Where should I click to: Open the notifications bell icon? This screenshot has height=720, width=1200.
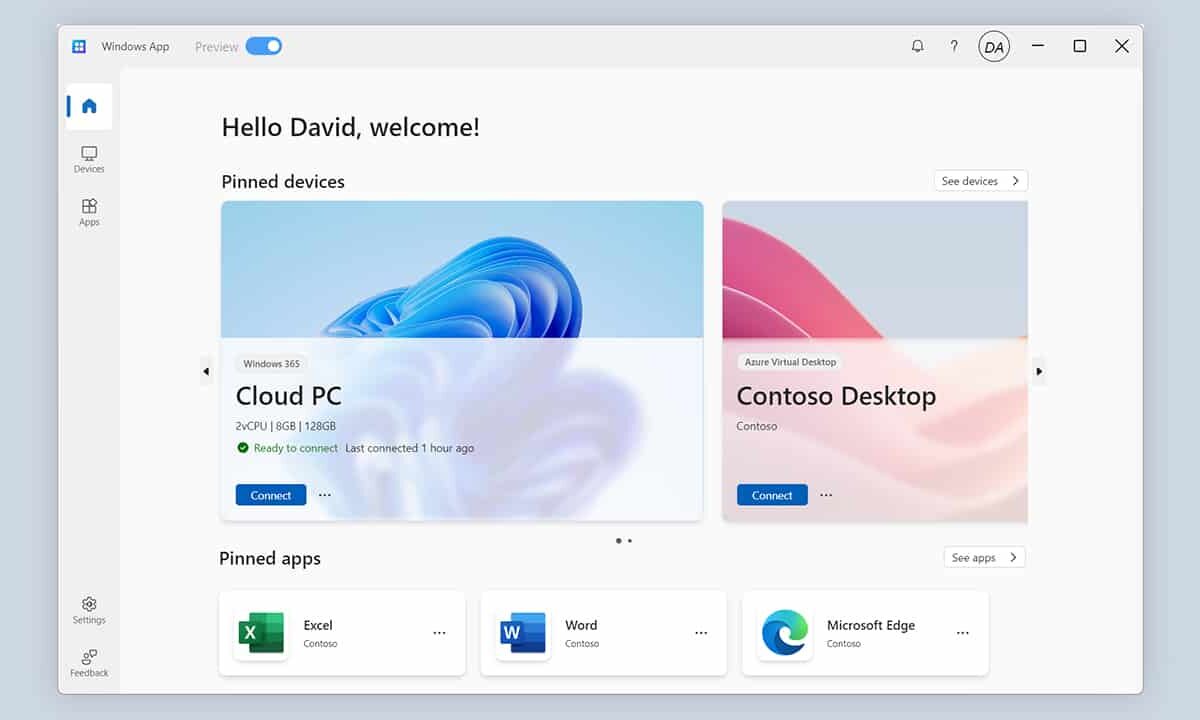point(917,46)
